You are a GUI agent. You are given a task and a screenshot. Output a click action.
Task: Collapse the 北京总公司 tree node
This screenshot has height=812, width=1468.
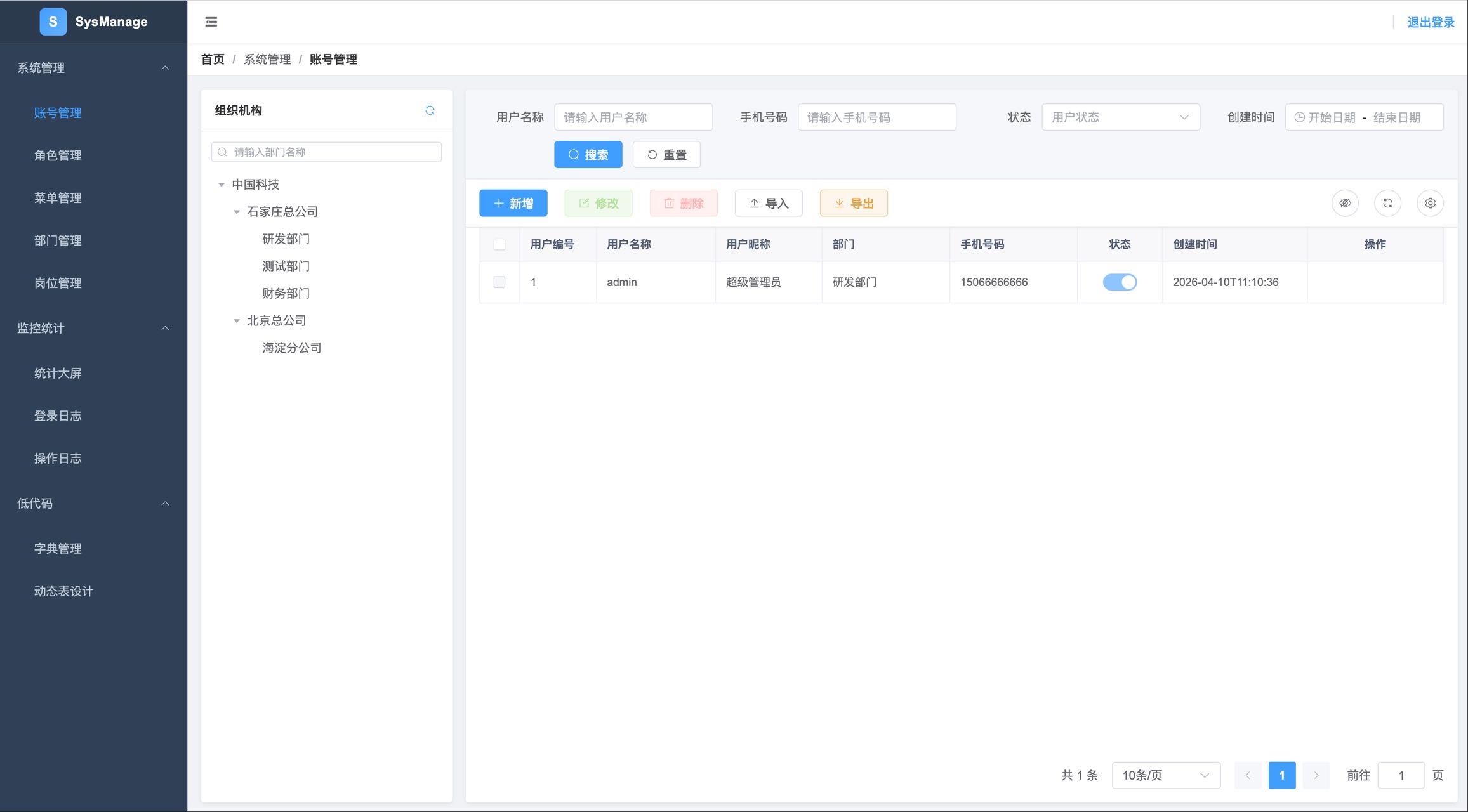point(237,320)
